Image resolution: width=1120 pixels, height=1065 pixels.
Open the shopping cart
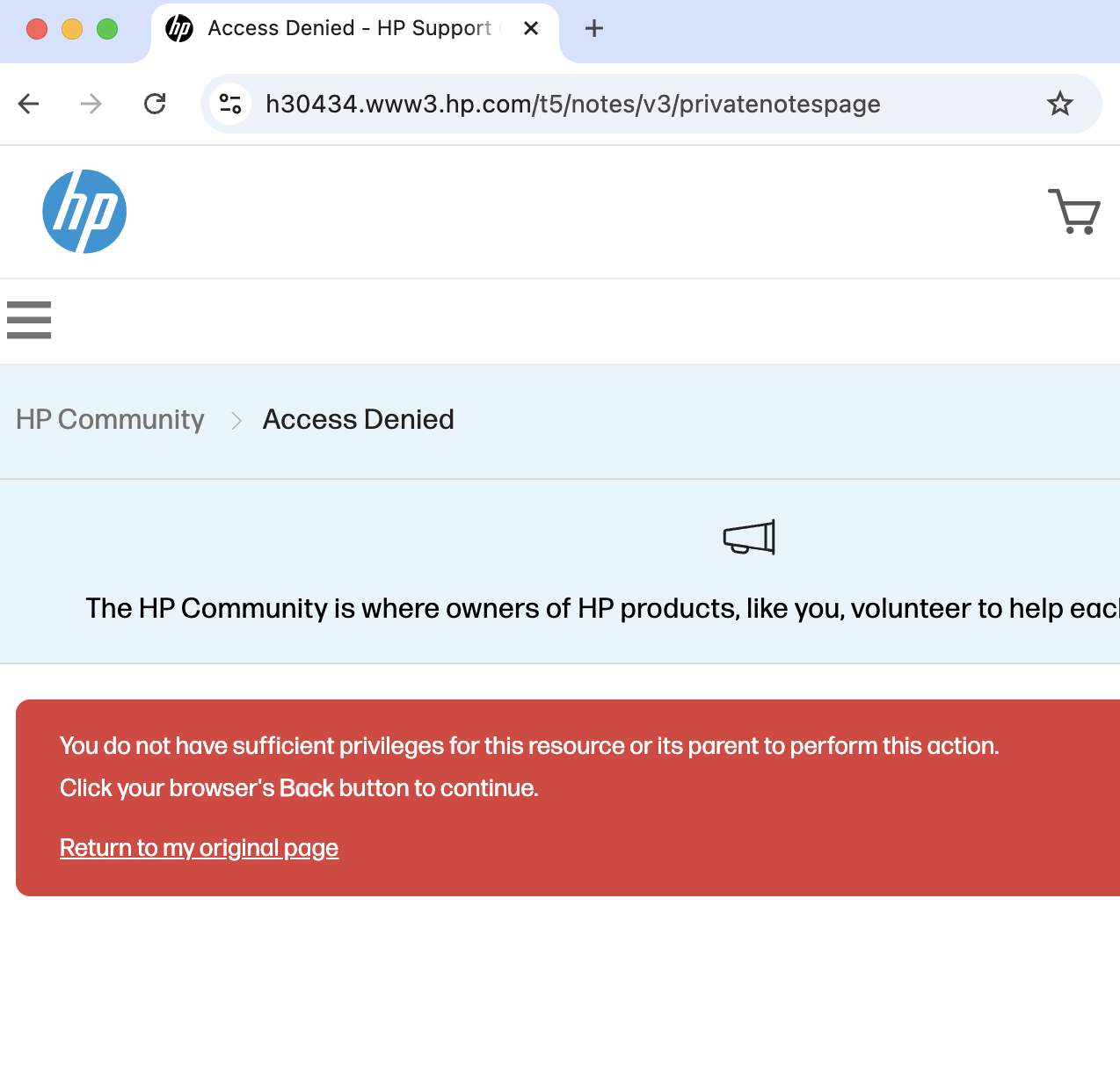1073,212
